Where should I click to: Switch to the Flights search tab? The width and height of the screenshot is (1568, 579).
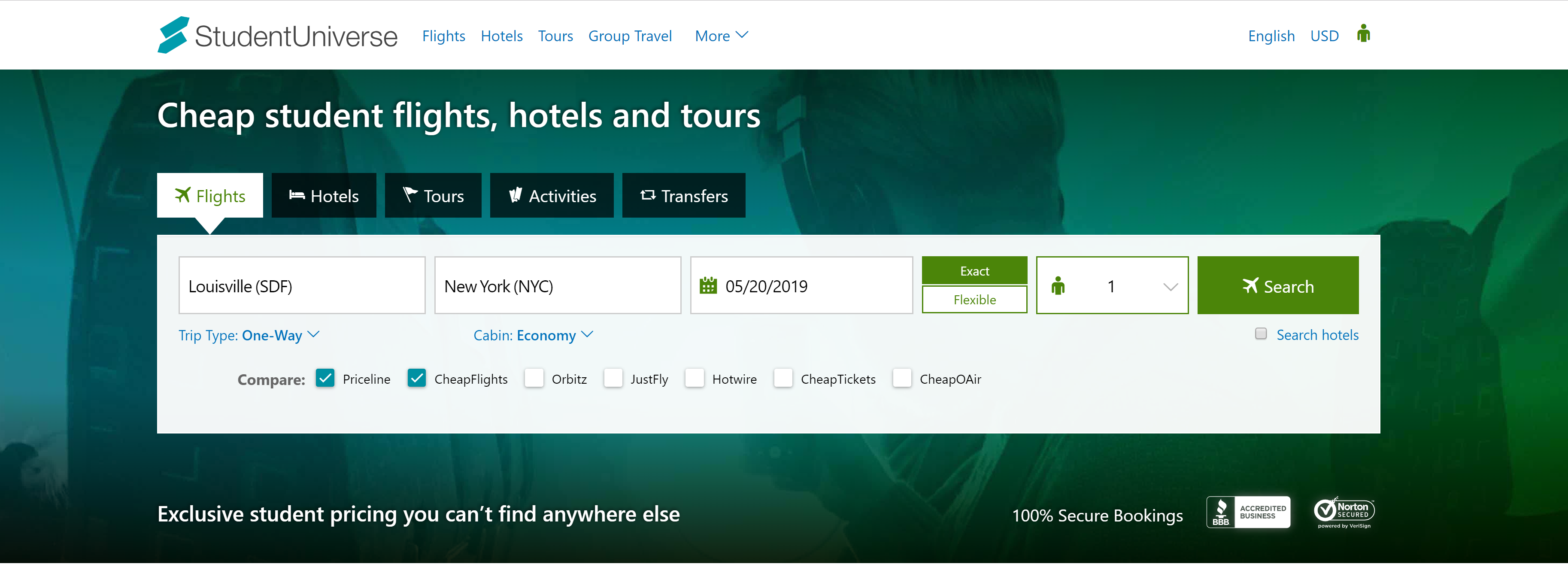click(x=210, y=195)
